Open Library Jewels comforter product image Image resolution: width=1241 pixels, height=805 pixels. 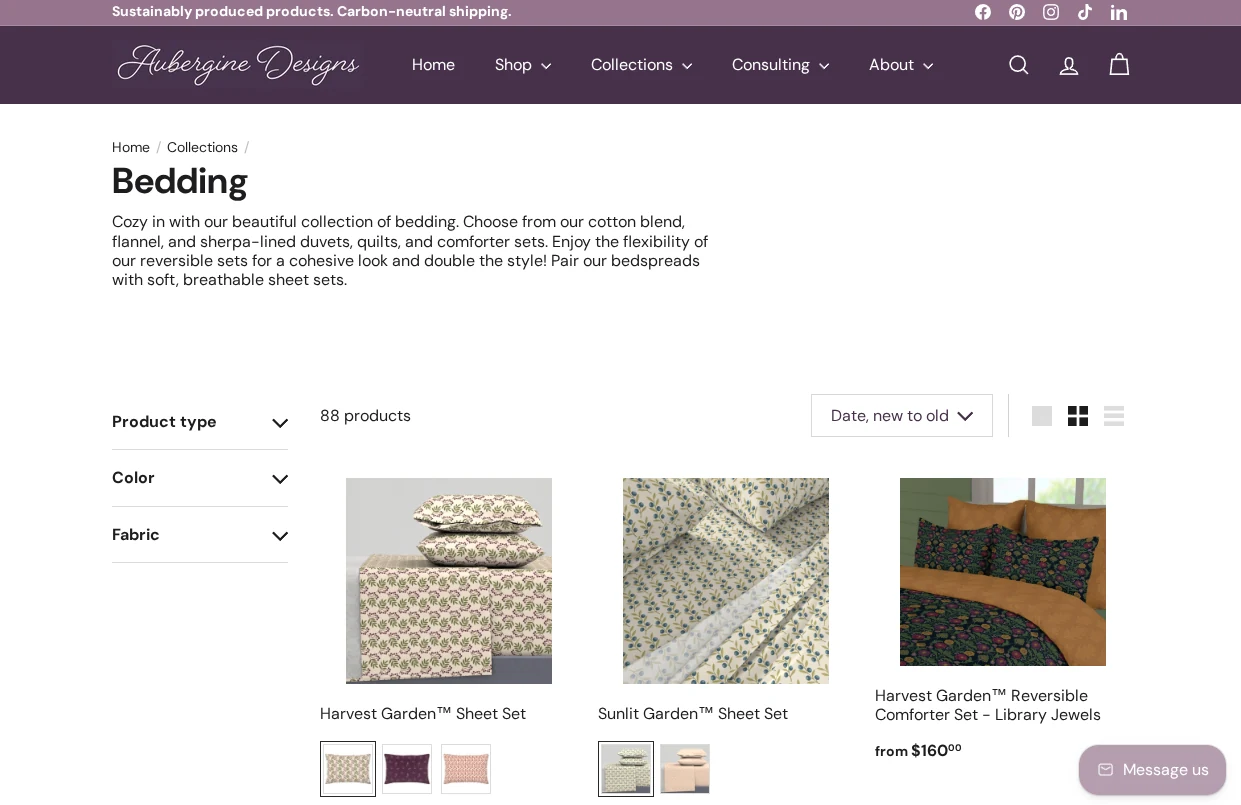[1003, 572]
